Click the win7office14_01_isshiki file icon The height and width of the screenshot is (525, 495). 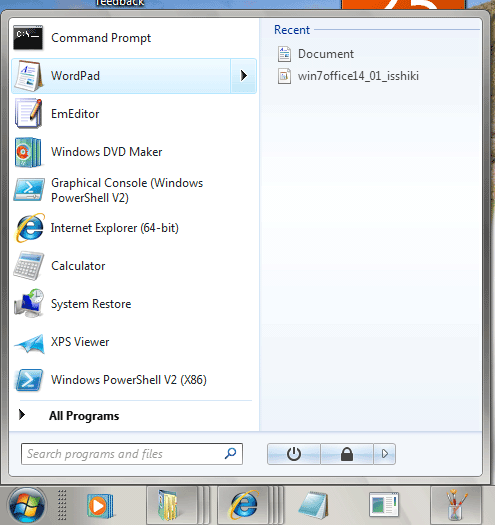click(x=284, y=76)
